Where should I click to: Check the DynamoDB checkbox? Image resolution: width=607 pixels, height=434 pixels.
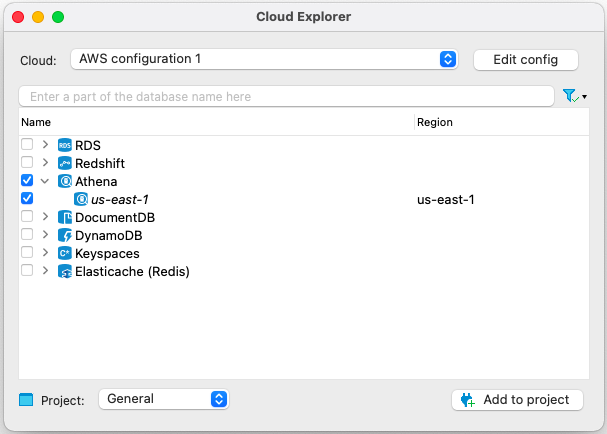coord(27,234)
